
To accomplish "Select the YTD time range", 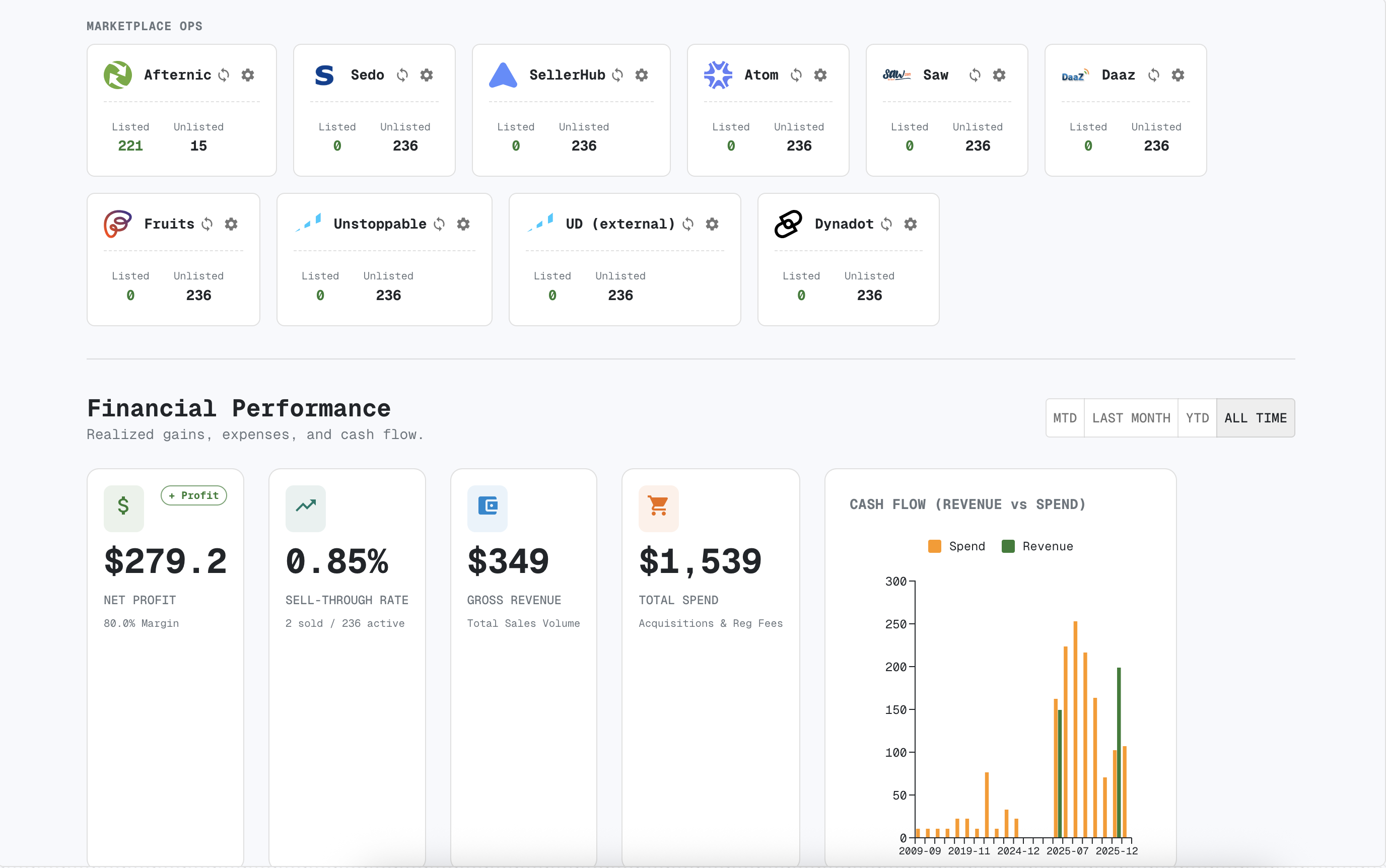I will [1197, 418].
